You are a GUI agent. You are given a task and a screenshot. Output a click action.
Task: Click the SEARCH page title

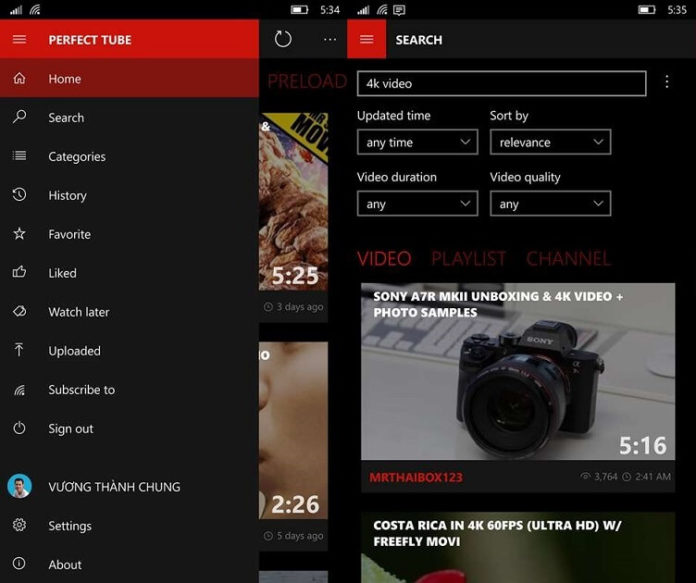419,40
